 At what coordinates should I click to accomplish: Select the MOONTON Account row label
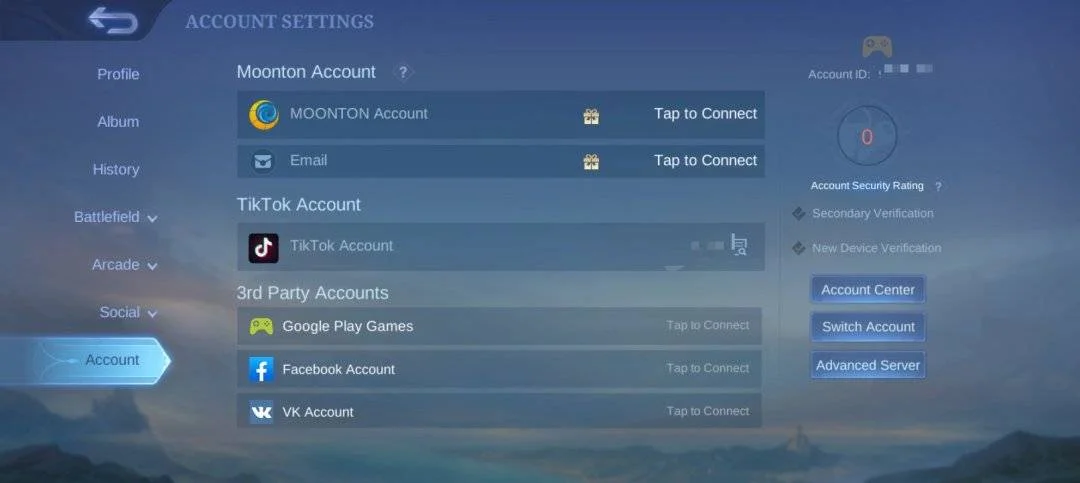(x=359, y=114)
